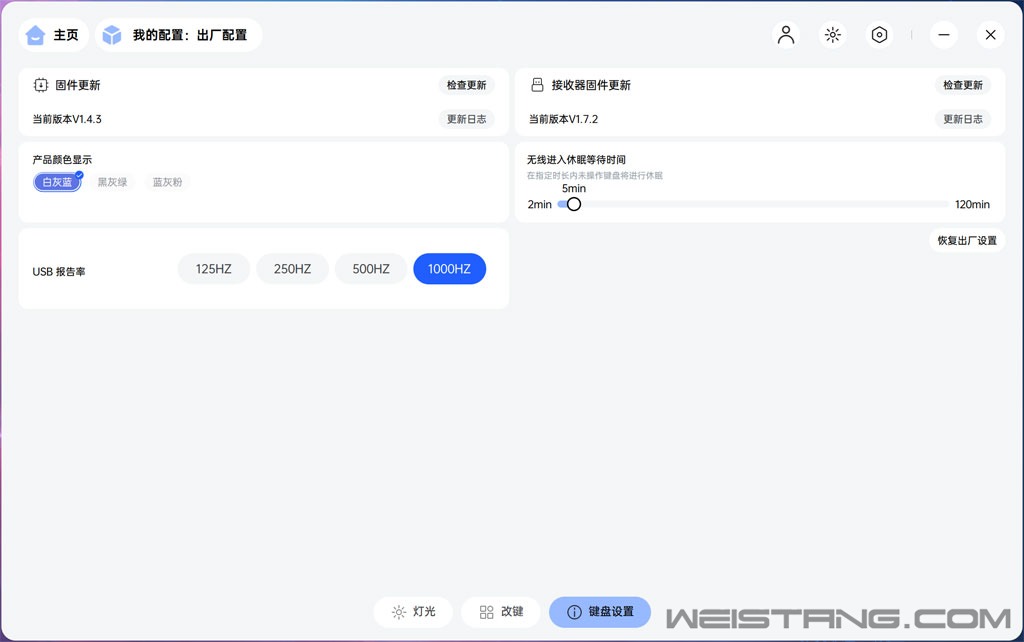Viewport: 1024px width, 642px height.
Task: Select the 蓝灰粉 product color option
Action: point(167,182)
